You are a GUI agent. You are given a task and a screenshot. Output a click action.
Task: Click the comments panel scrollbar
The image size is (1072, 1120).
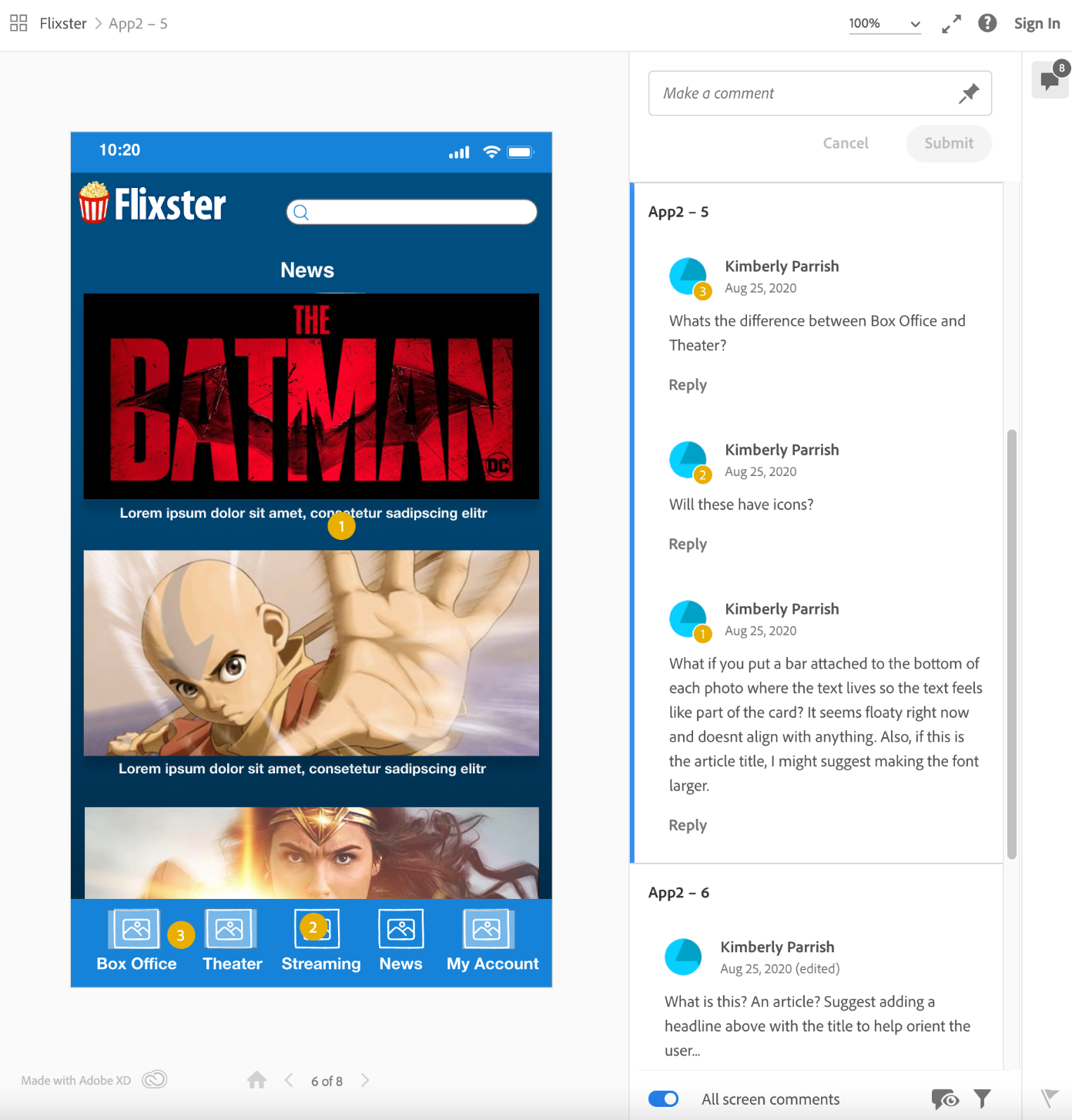click(1012, 644)
